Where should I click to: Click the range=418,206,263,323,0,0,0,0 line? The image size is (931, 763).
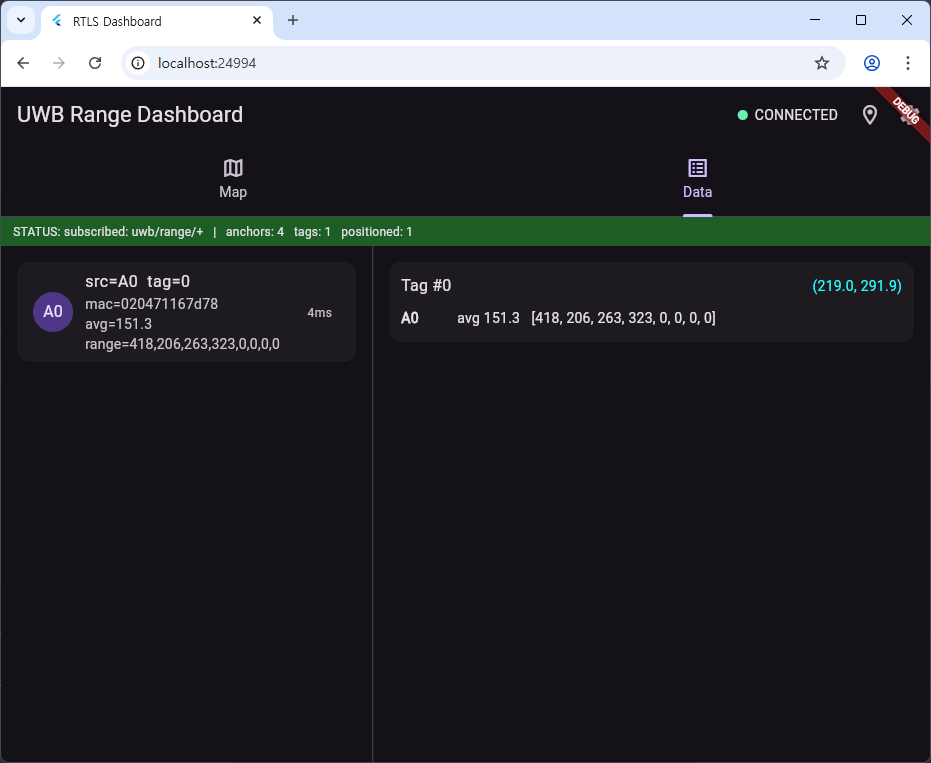pyautogui.click(x=182, y=344)
